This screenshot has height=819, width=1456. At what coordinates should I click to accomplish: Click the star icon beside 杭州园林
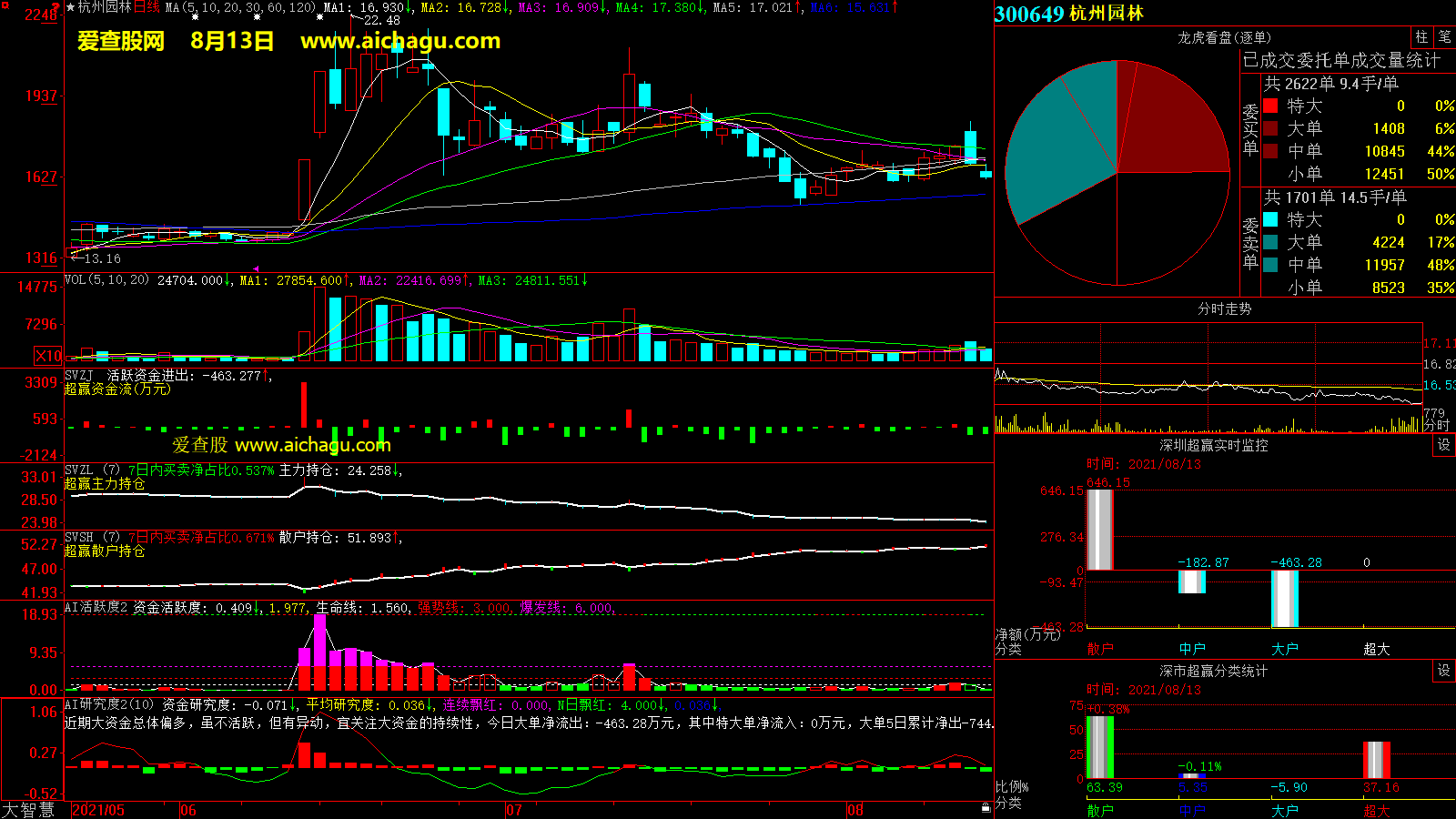click(x=71, y=7)
